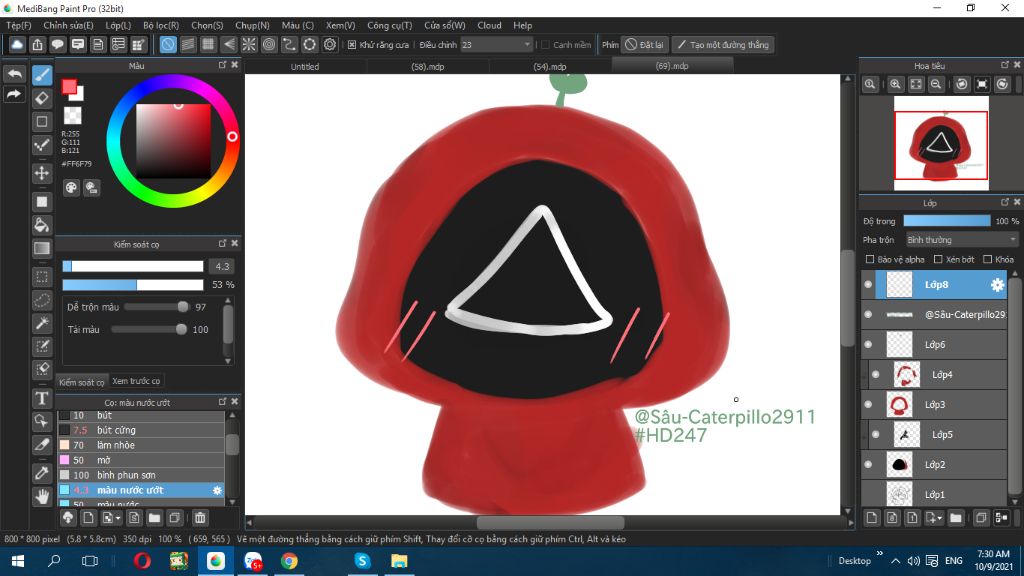The image size is (1024, 576).
Task: Open the Pha trộn blend mode dropdown
Action: 962,240
